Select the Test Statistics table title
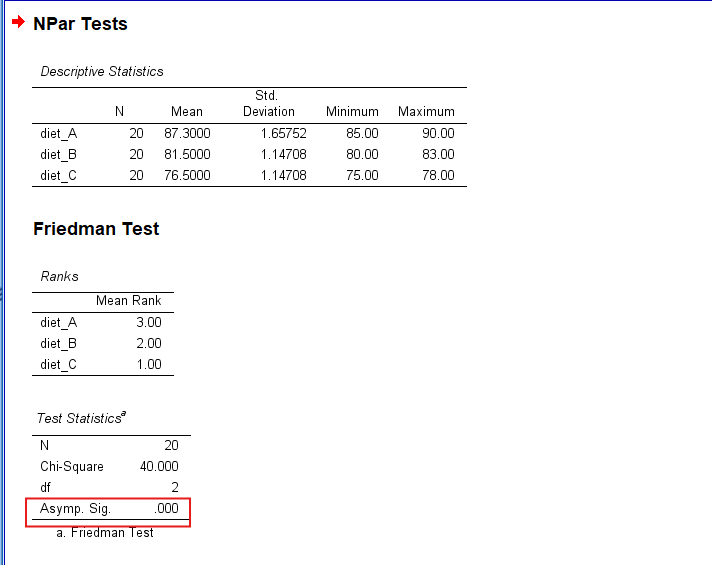Image resolution: width=712 pixels, height=565 pixels. 80,419
